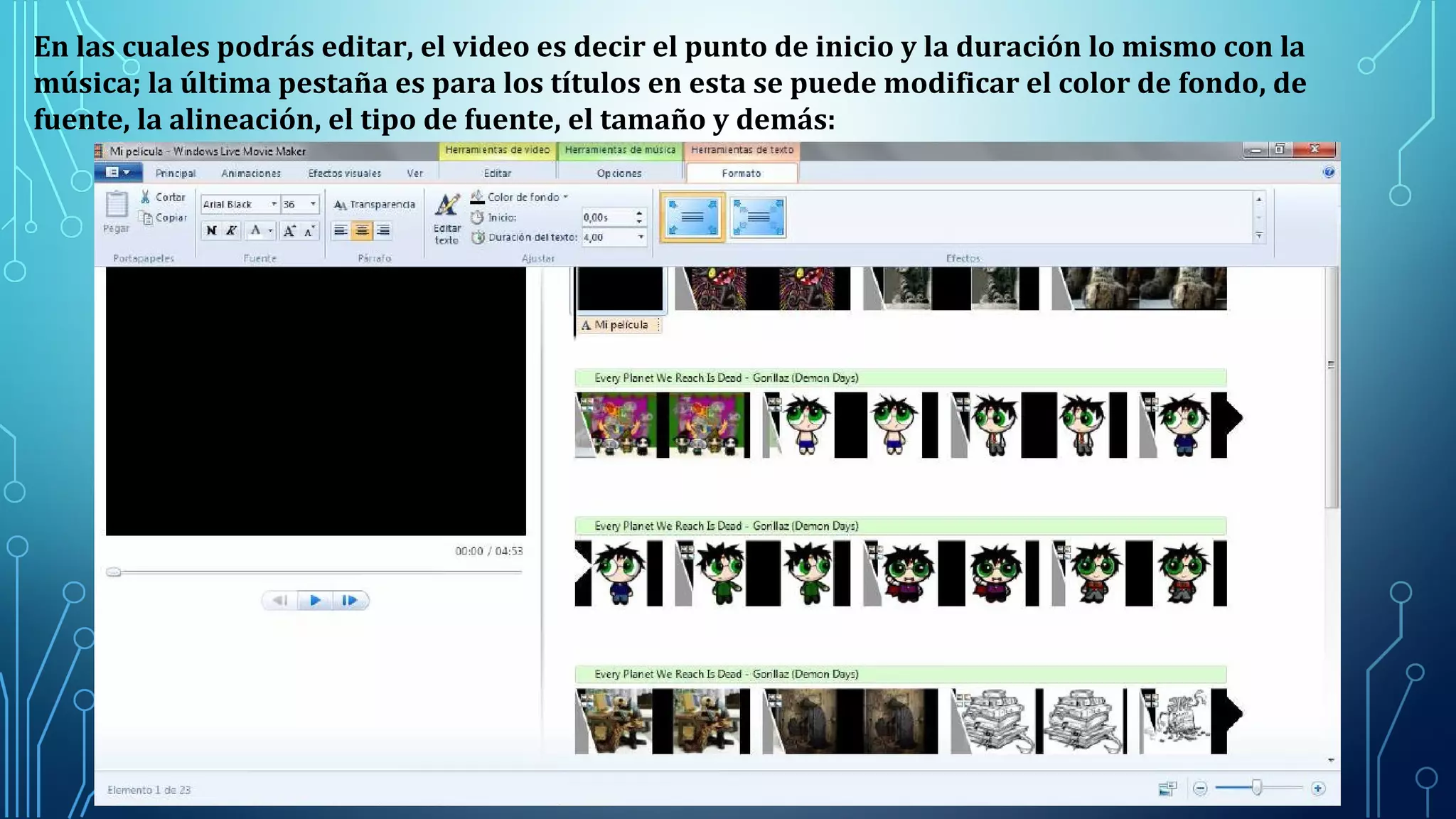
Task: Go to previous frame
Action: tap(280, 601)
